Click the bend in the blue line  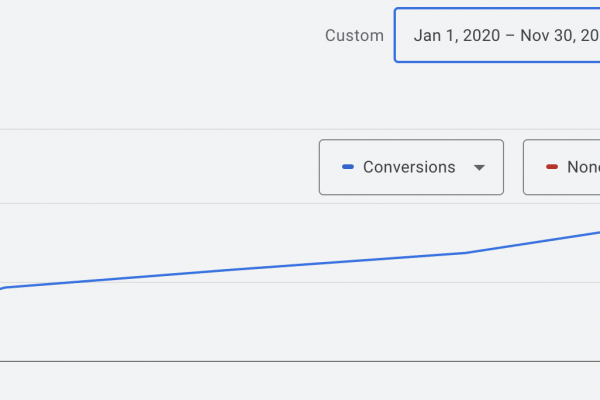(x=465, y=252)
